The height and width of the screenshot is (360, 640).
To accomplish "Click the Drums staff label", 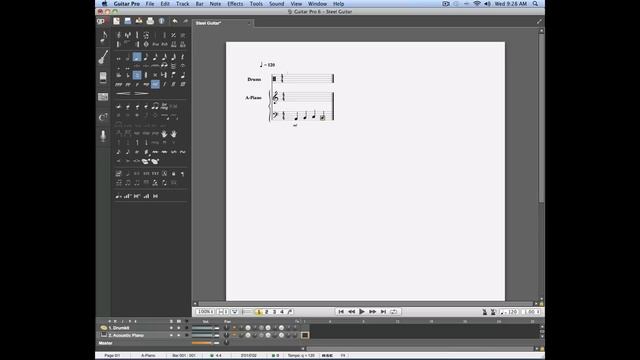I will (254, 79).
